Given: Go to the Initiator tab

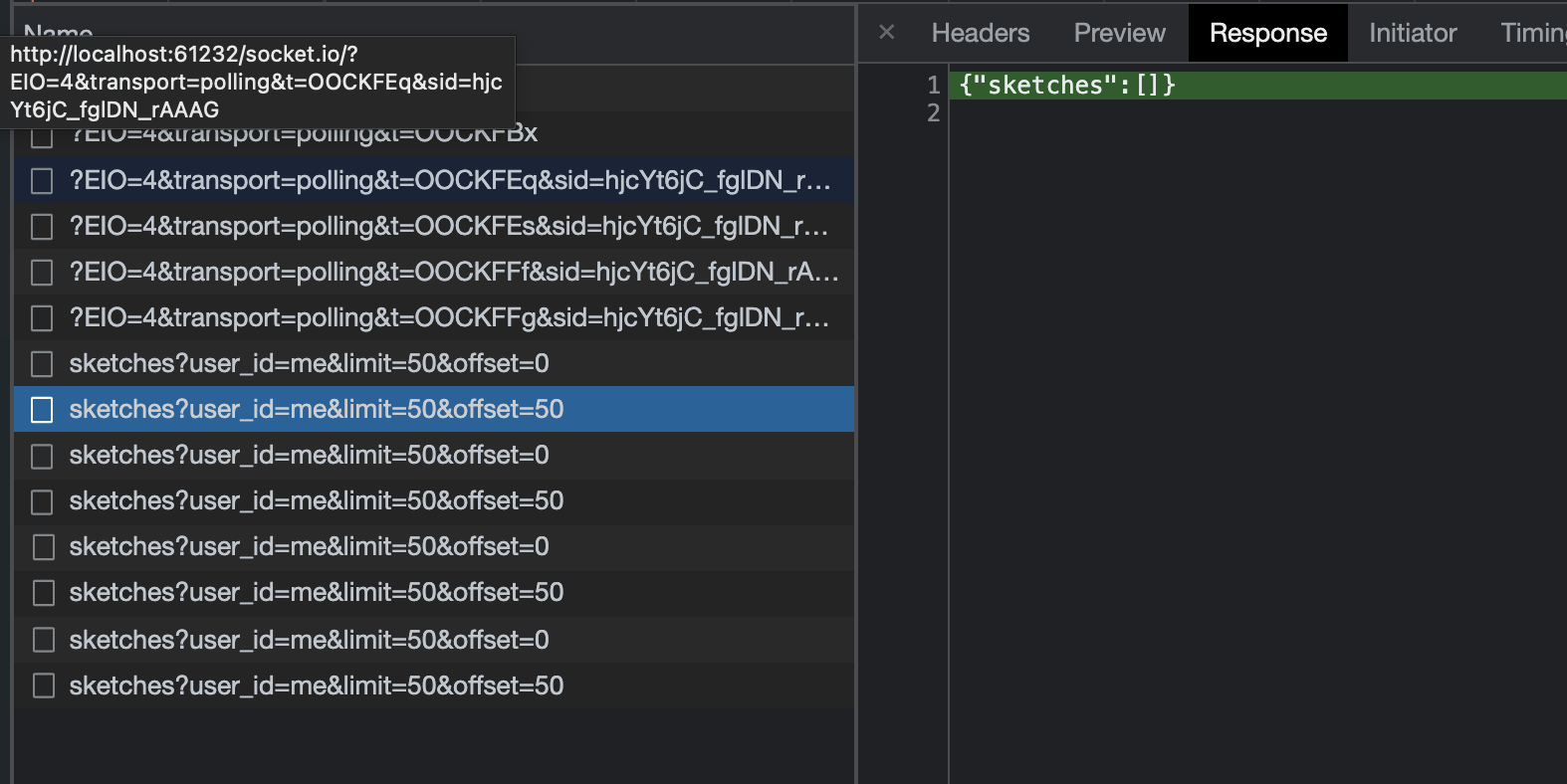Looking at the screenshot, I should 1412,33.
